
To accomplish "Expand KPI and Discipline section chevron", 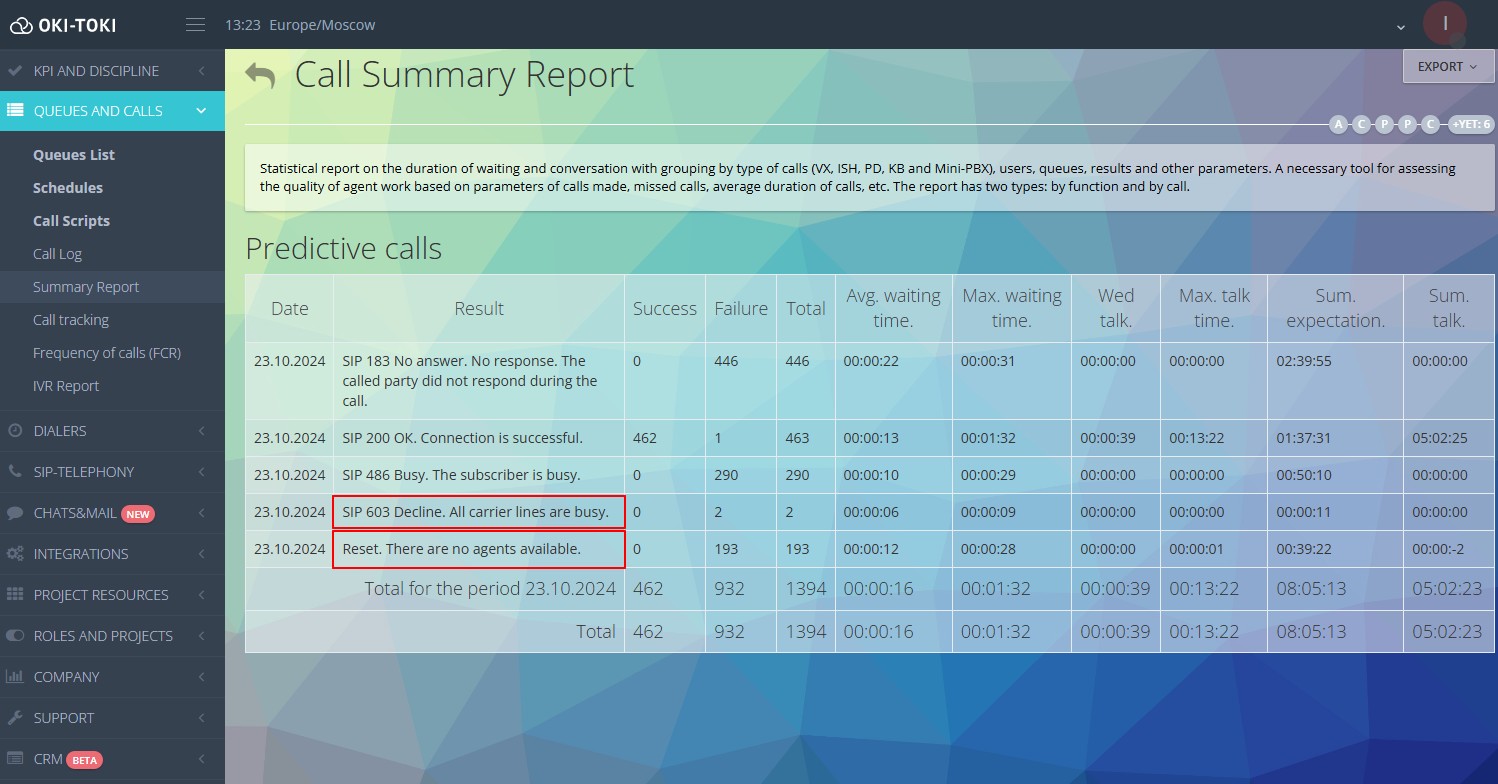I will point(202,71).
